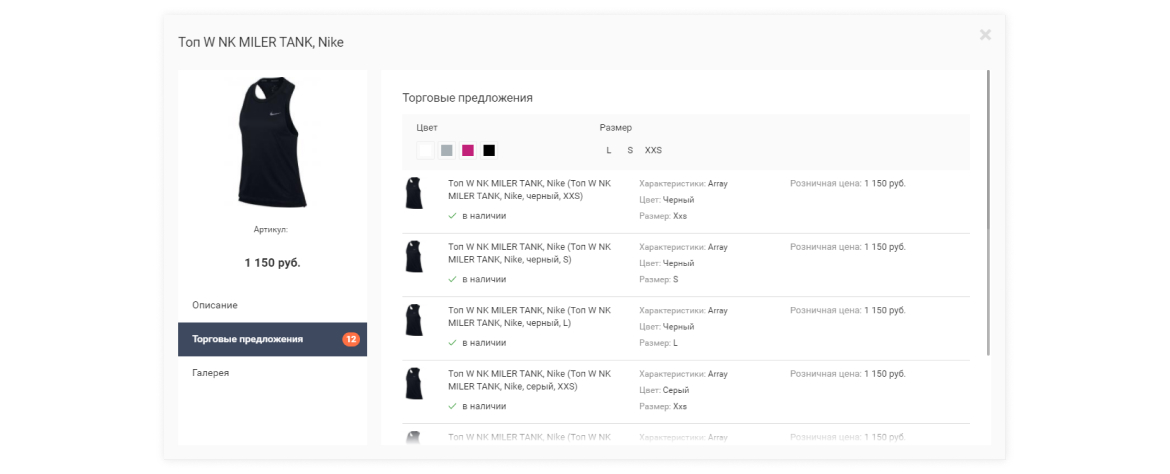The image size is (1170, 474).
Task: Click the checkmark icon in the черный, S row
Action: (x=452, y=279)
